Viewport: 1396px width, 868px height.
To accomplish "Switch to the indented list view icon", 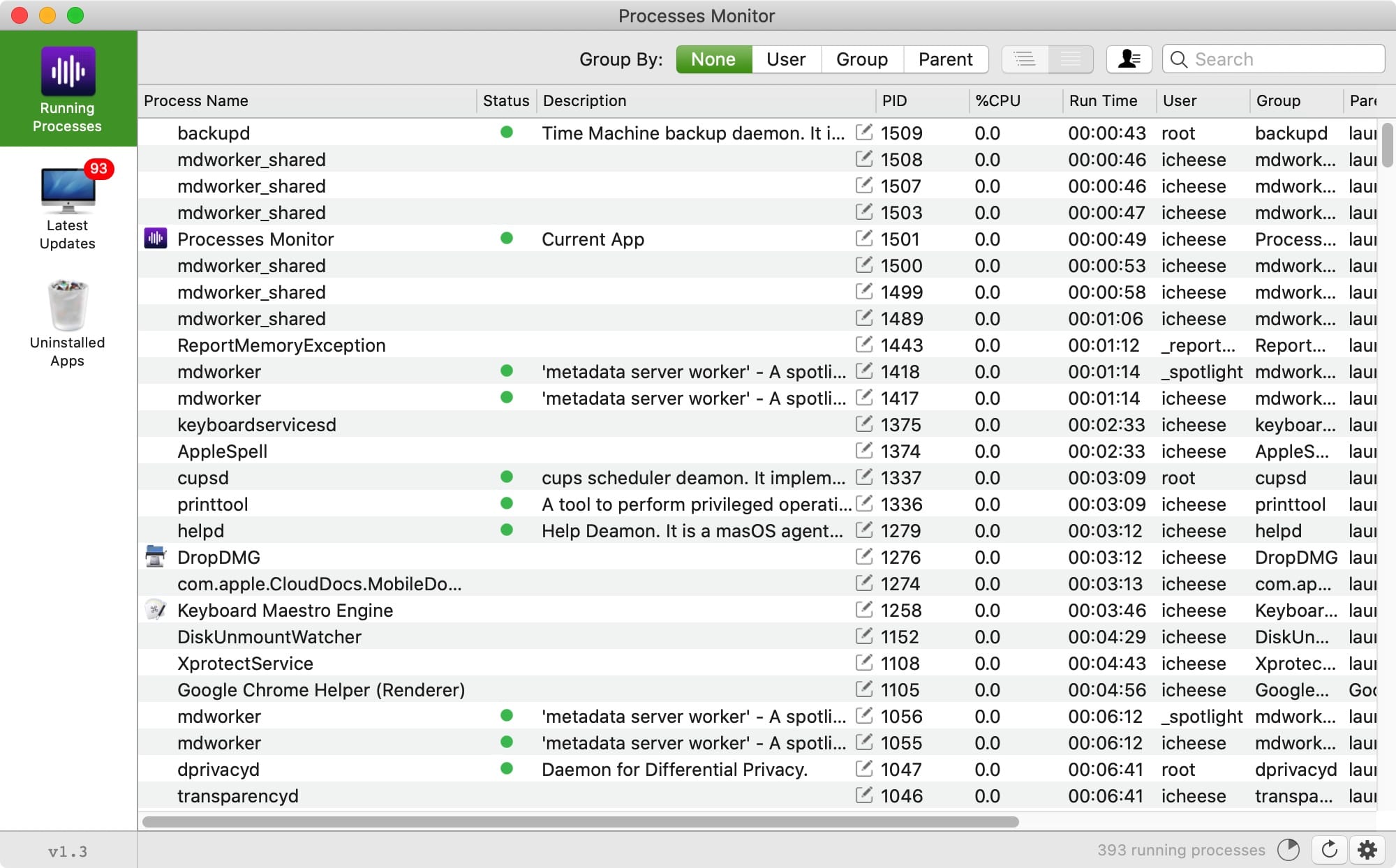I will [1025, 59].
